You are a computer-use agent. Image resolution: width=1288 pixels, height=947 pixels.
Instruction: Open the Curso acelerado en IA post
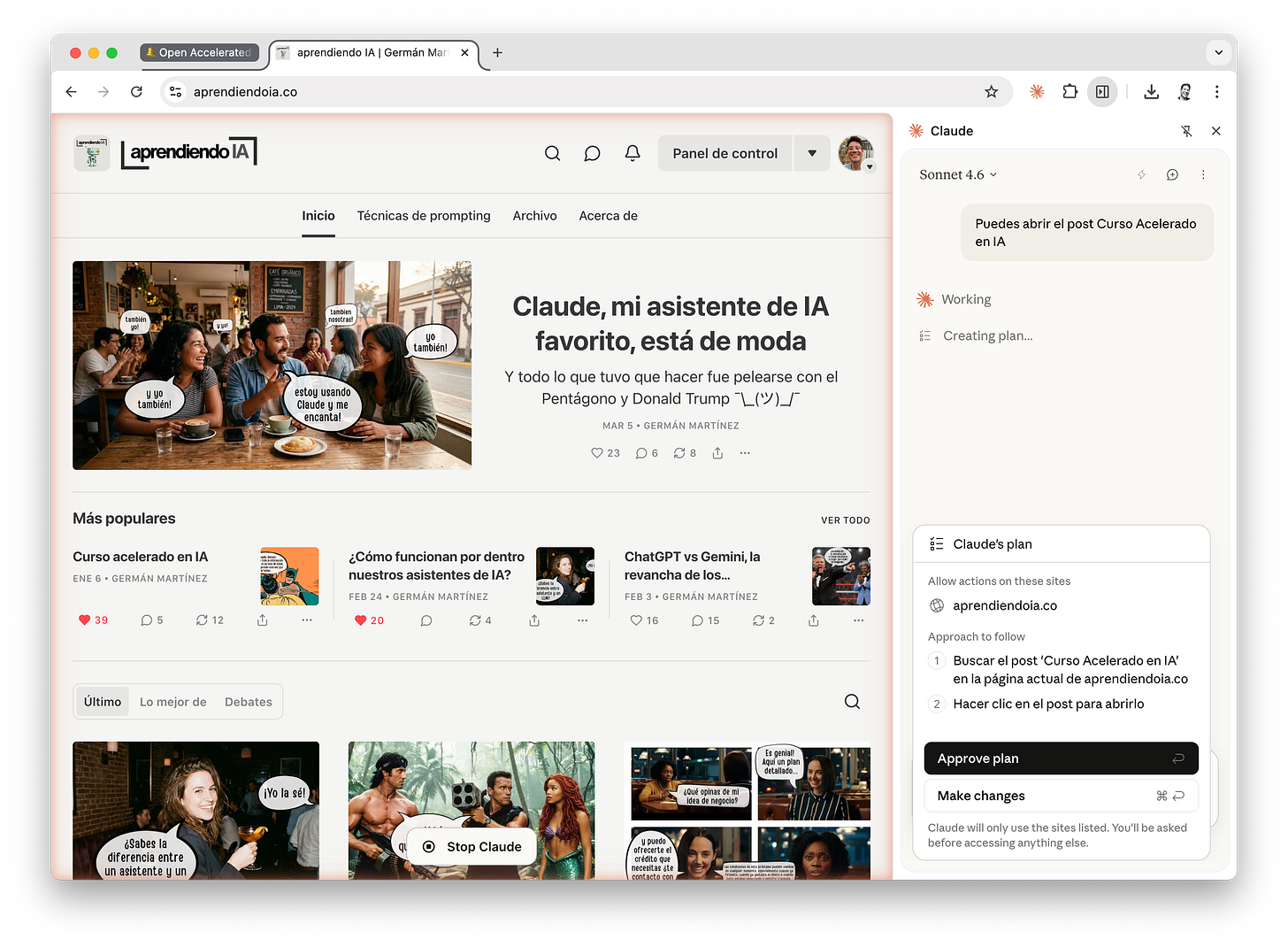tap(140, 557)
